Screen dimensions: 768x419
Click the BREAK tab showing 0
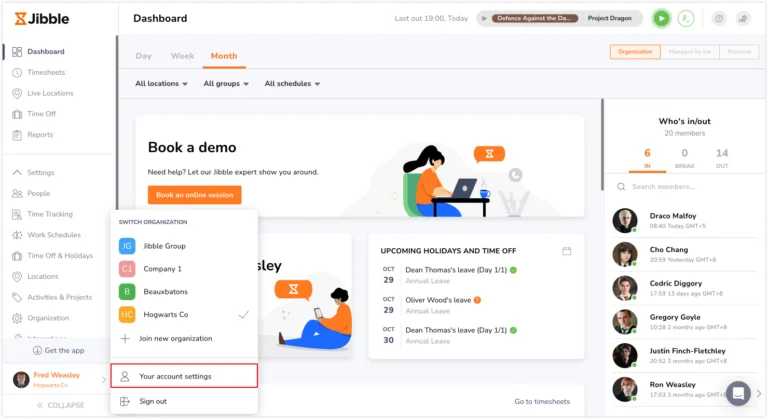tap(684, 159)
